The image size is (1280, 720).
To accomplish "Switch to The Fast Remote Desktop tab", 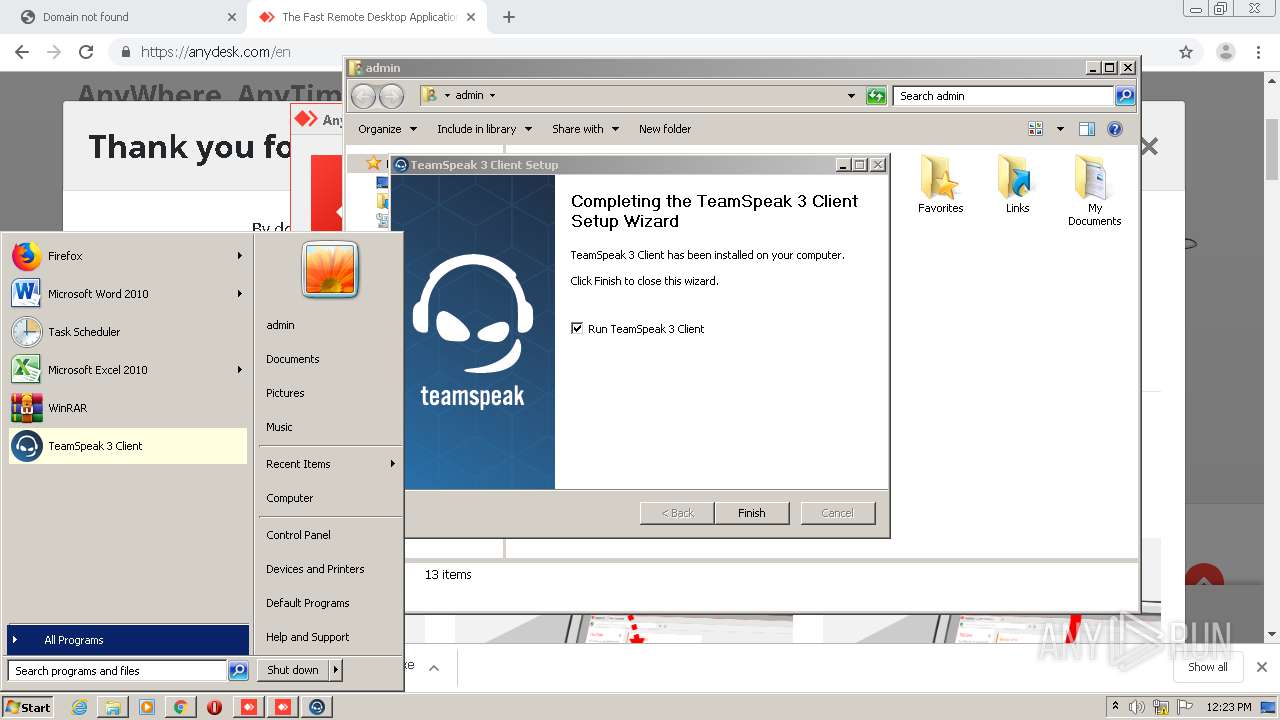I will tap(369, 17).
